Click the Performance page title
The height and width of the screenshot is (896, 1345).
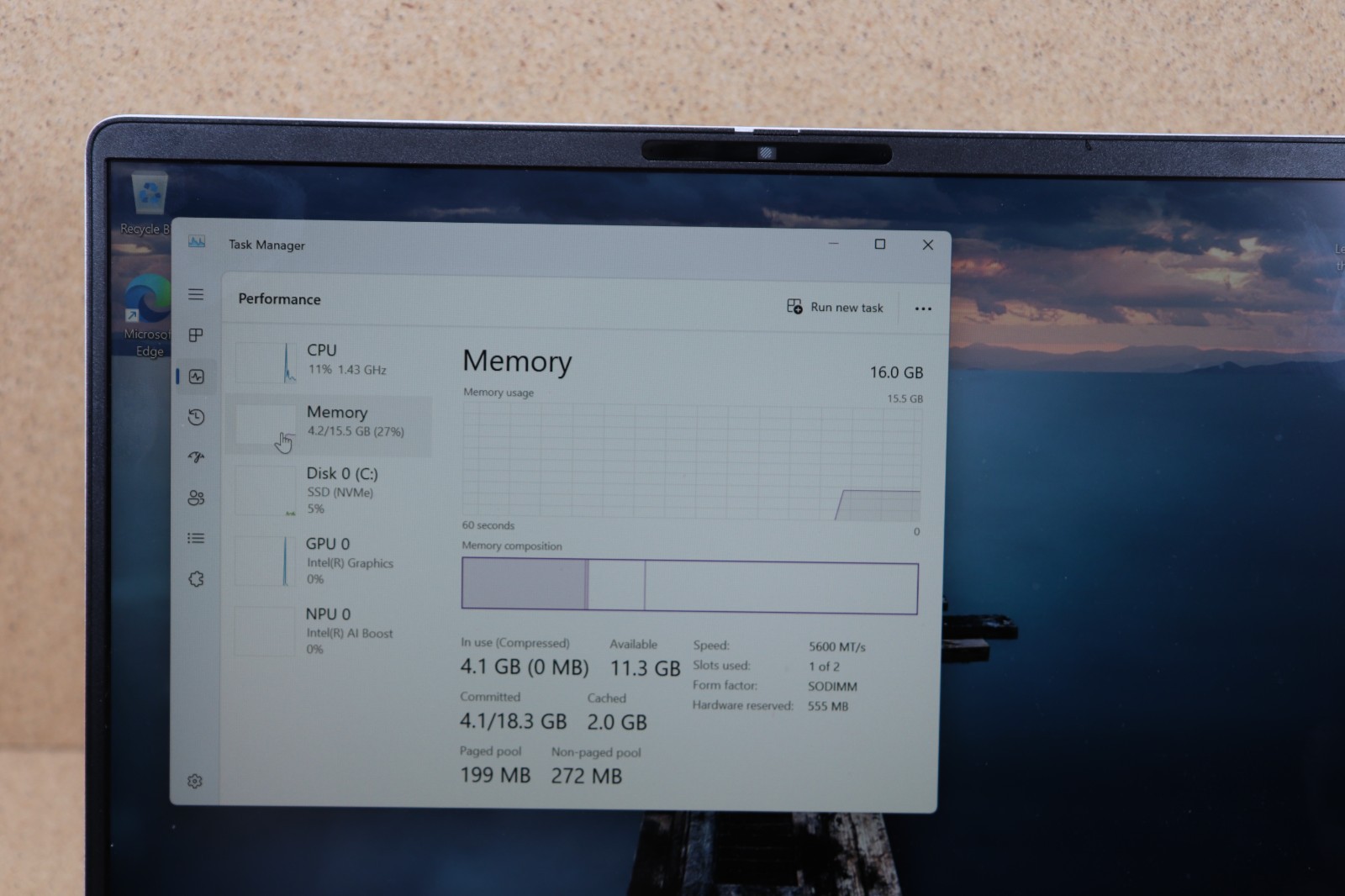pos(279,299)
